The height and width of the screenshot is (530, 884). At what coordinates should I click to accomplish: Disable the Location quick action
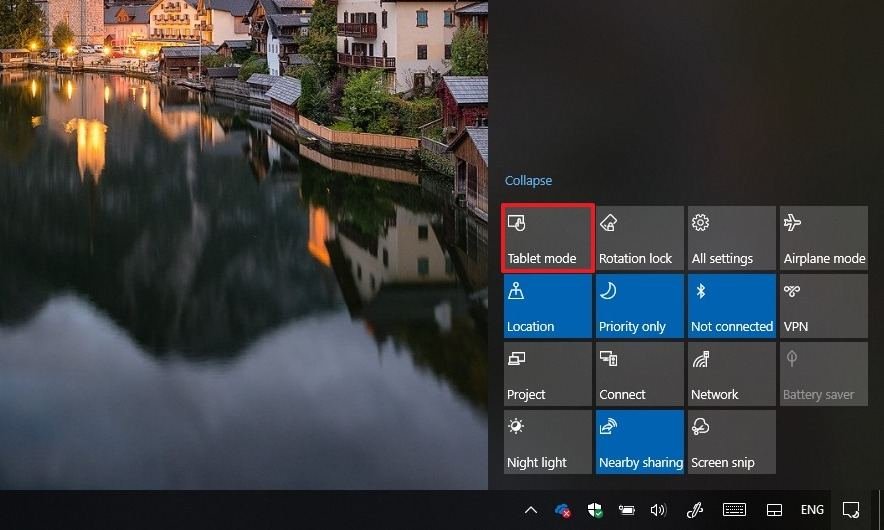[x=548, y=306]
